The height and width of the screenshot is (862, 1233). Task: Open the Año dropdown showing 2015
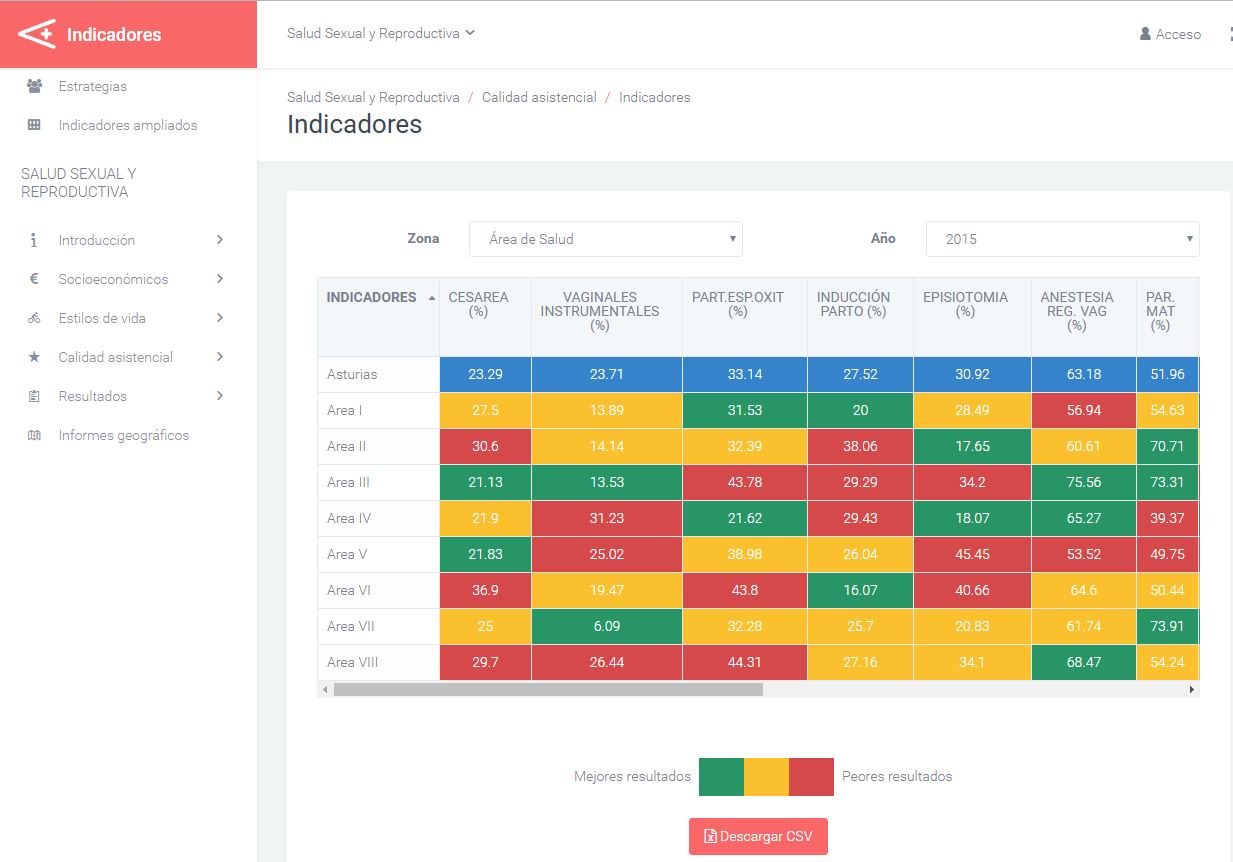[x=1062, y=239]
